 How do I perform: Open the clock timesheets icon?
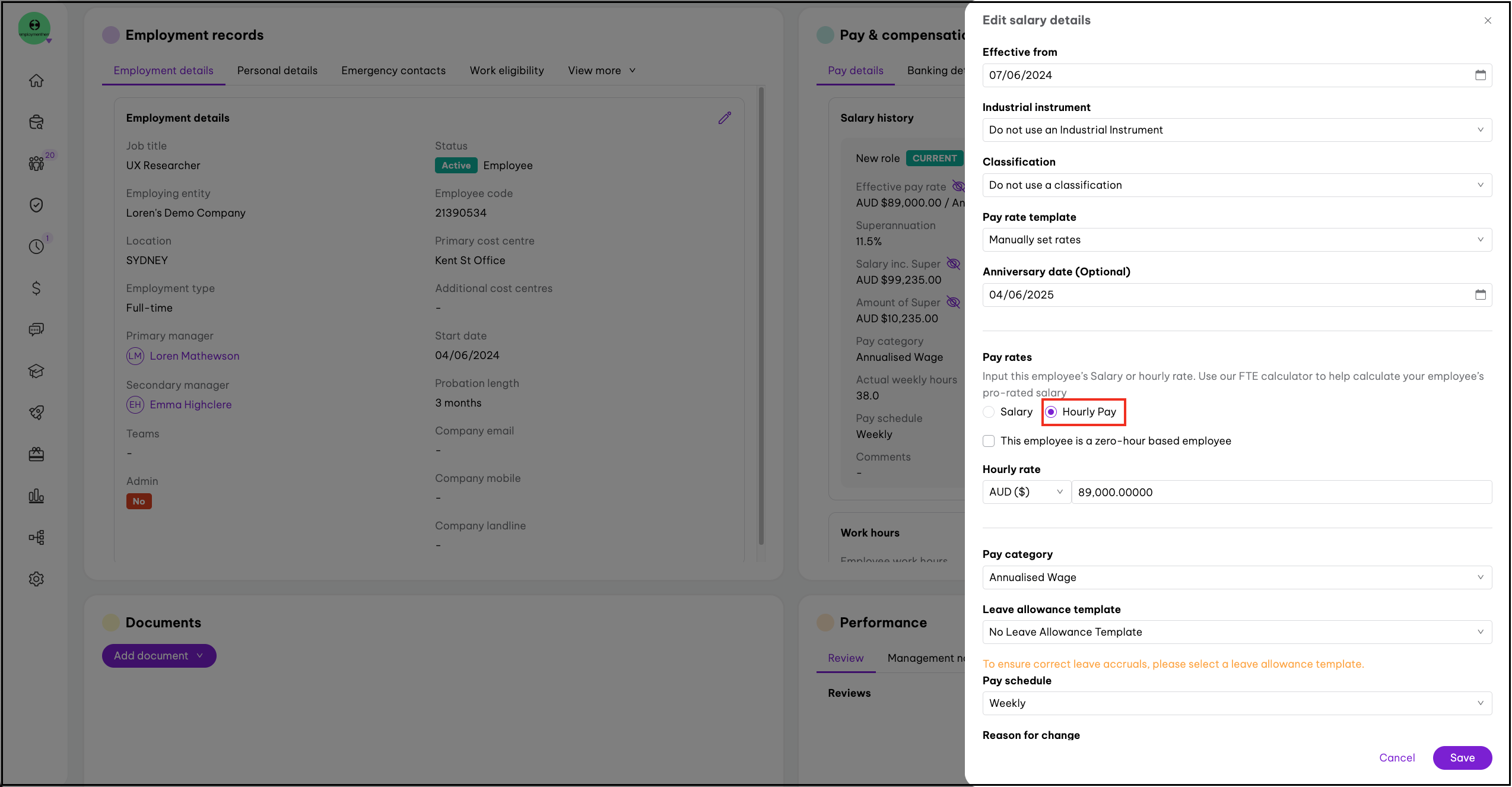[x=36, y=247]
